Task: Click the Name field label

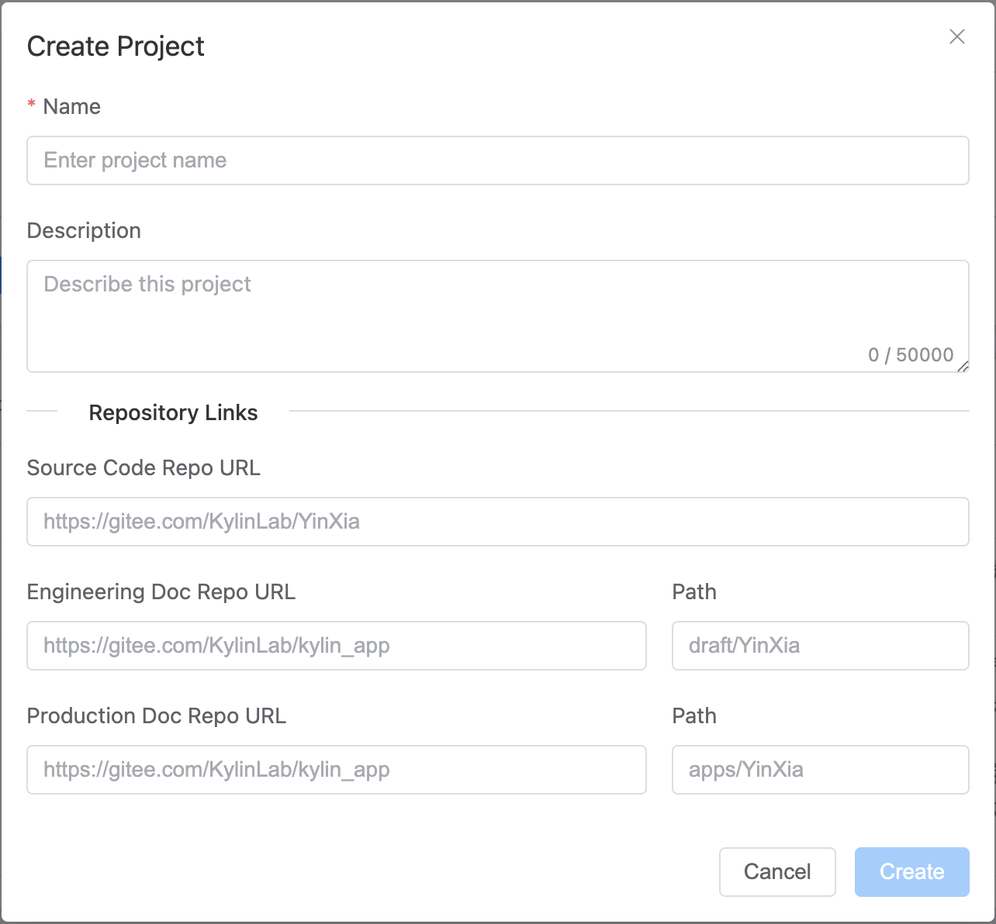Action: pos(72,106)
